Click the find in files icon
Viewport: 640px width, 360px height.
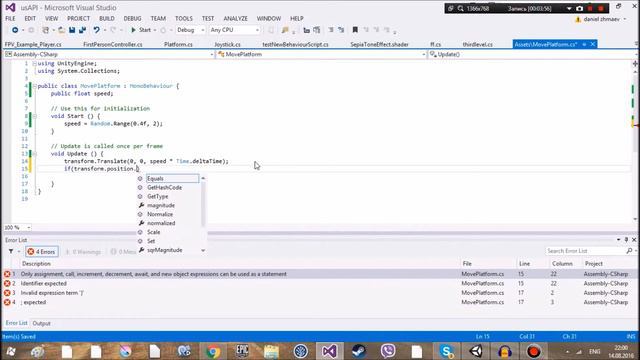pyautogui.click(x=285, y=30)
